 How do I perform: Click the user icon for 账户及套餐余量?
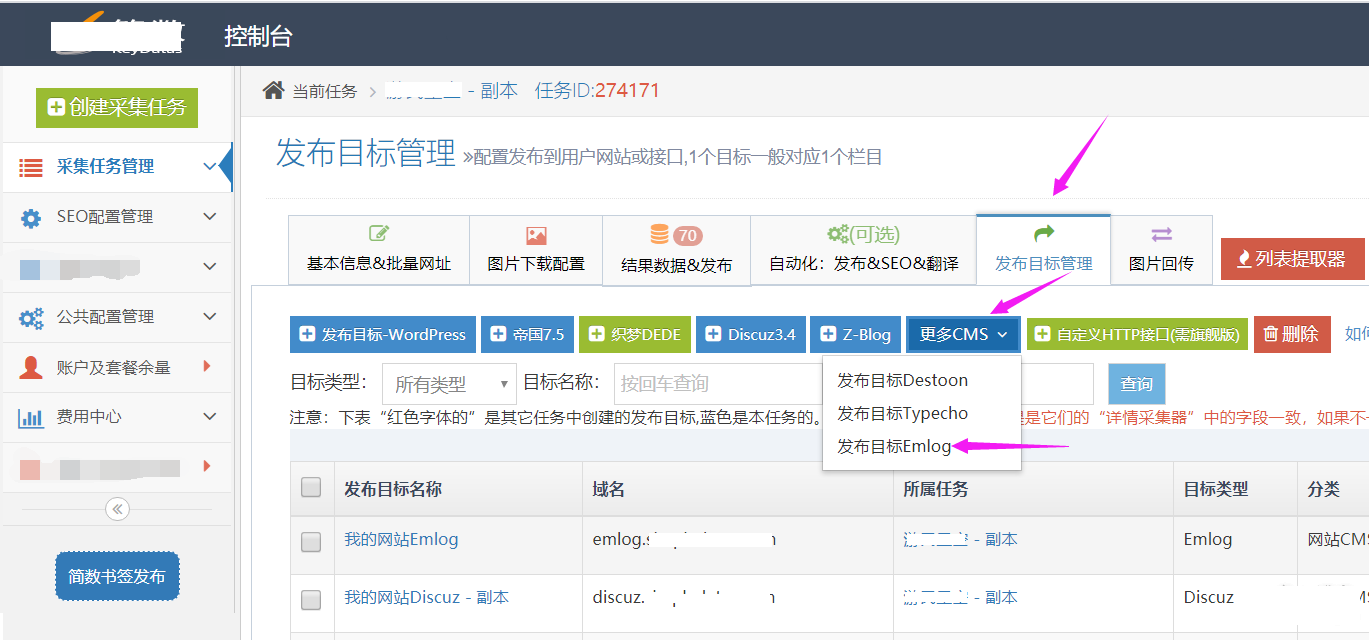(31, 368)
